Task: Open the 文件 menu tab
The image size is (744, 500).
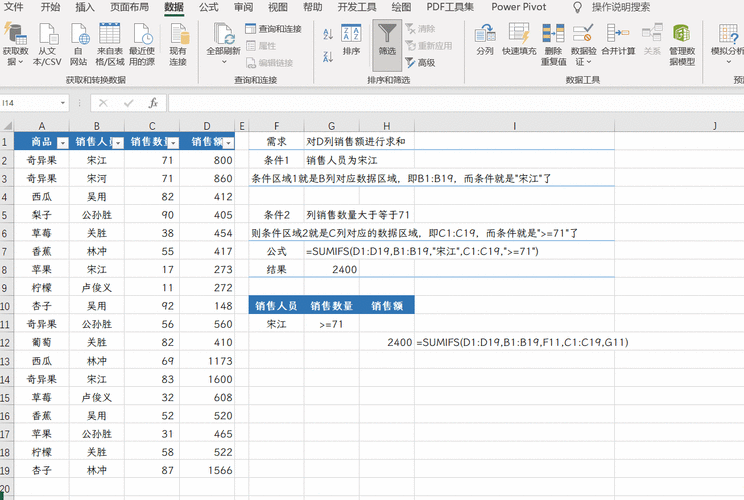Action: click(13, 7)
